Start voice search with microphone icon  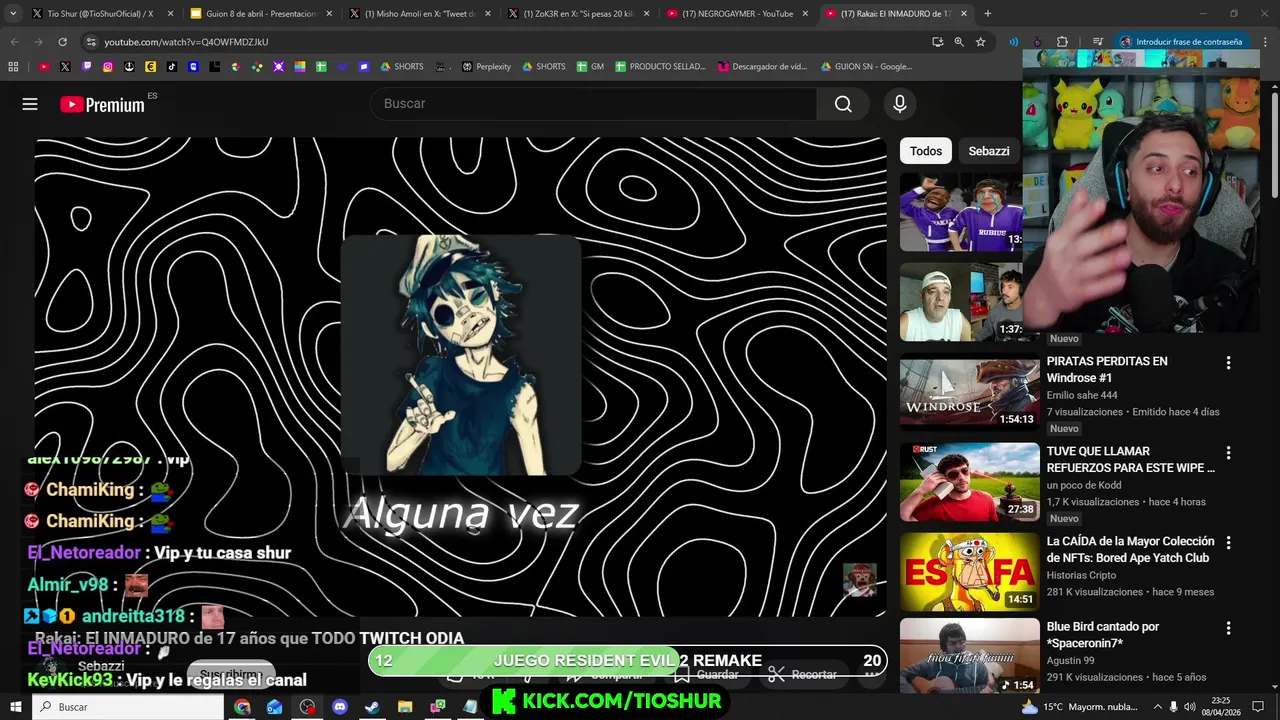coord(899,104)
